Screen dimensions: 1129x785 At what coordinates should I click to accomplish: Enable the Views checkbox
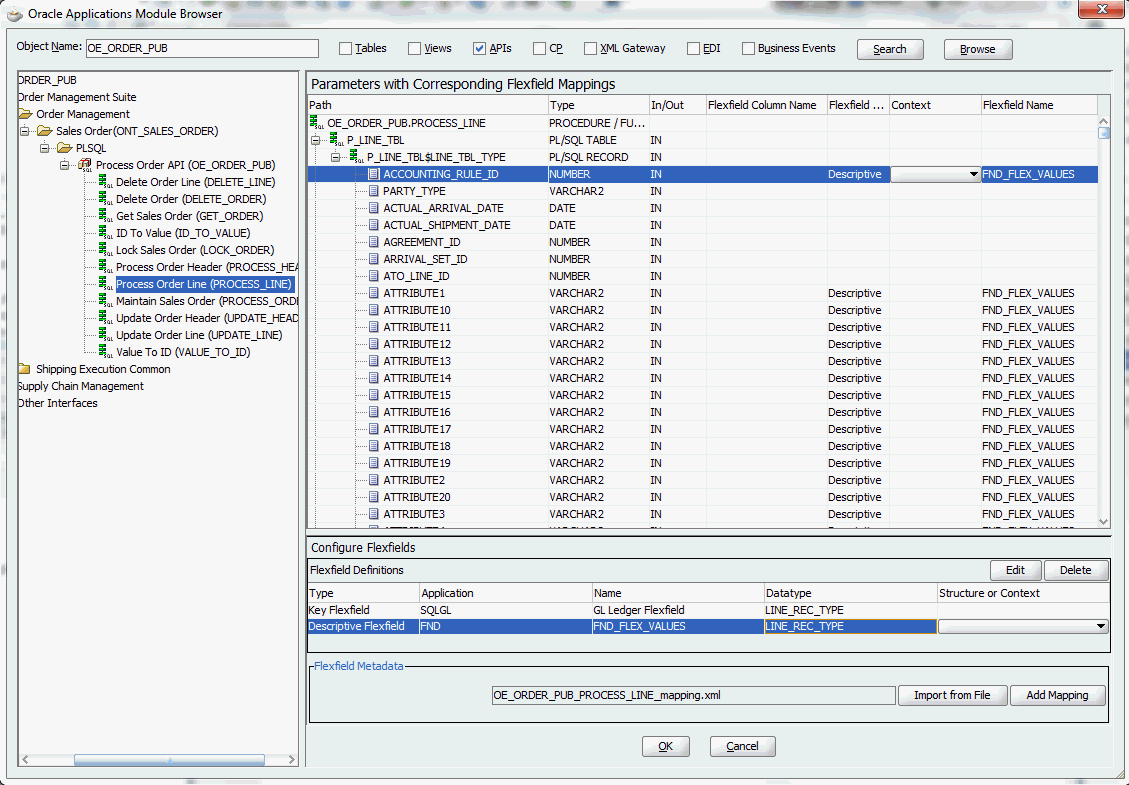pos(414,48)
